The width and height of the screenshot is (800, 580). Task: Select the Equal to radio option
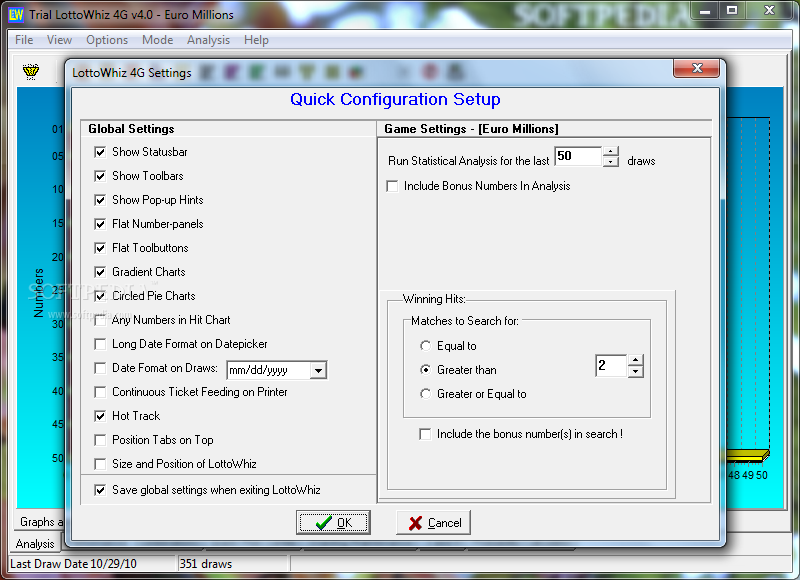(425, 346)
